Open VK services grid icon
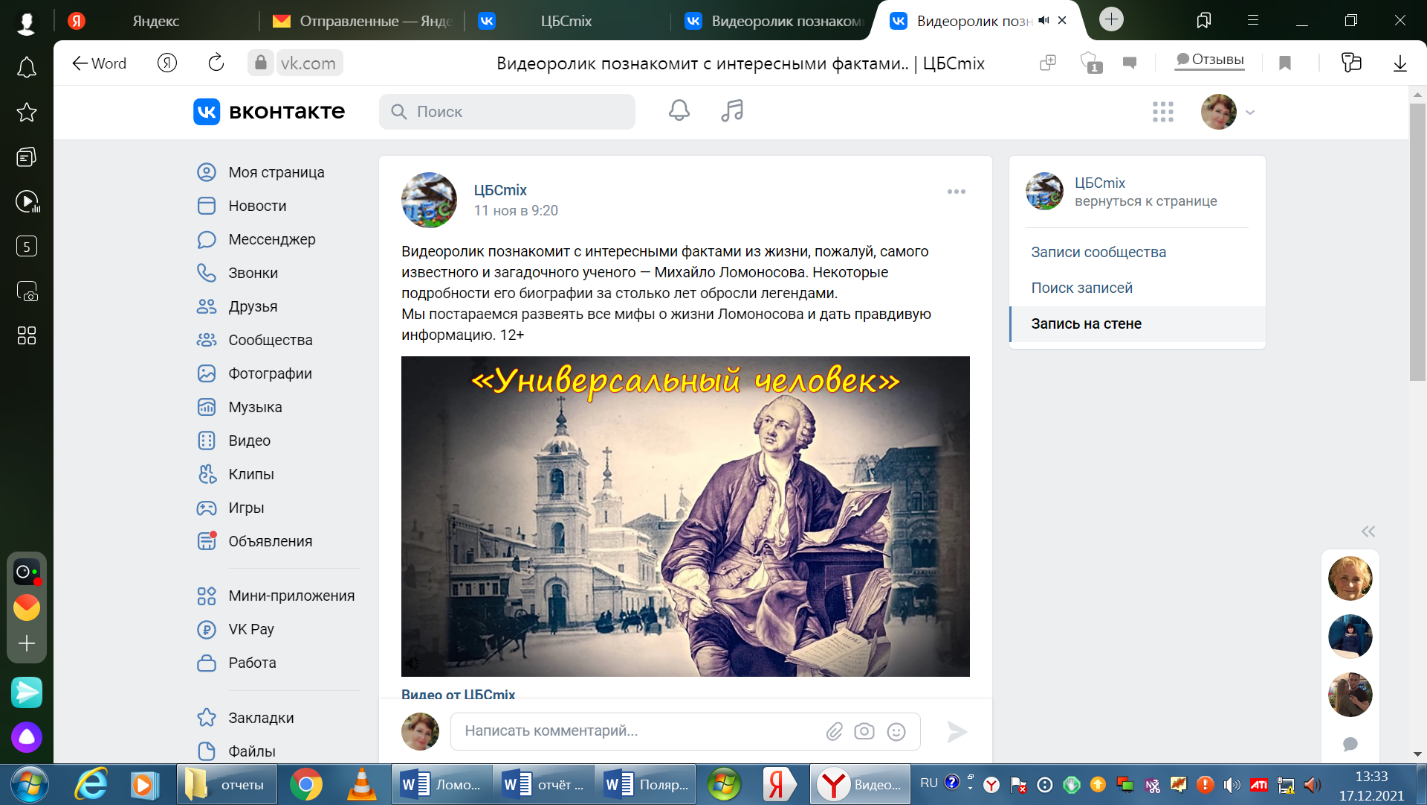 pos(1162,112)
